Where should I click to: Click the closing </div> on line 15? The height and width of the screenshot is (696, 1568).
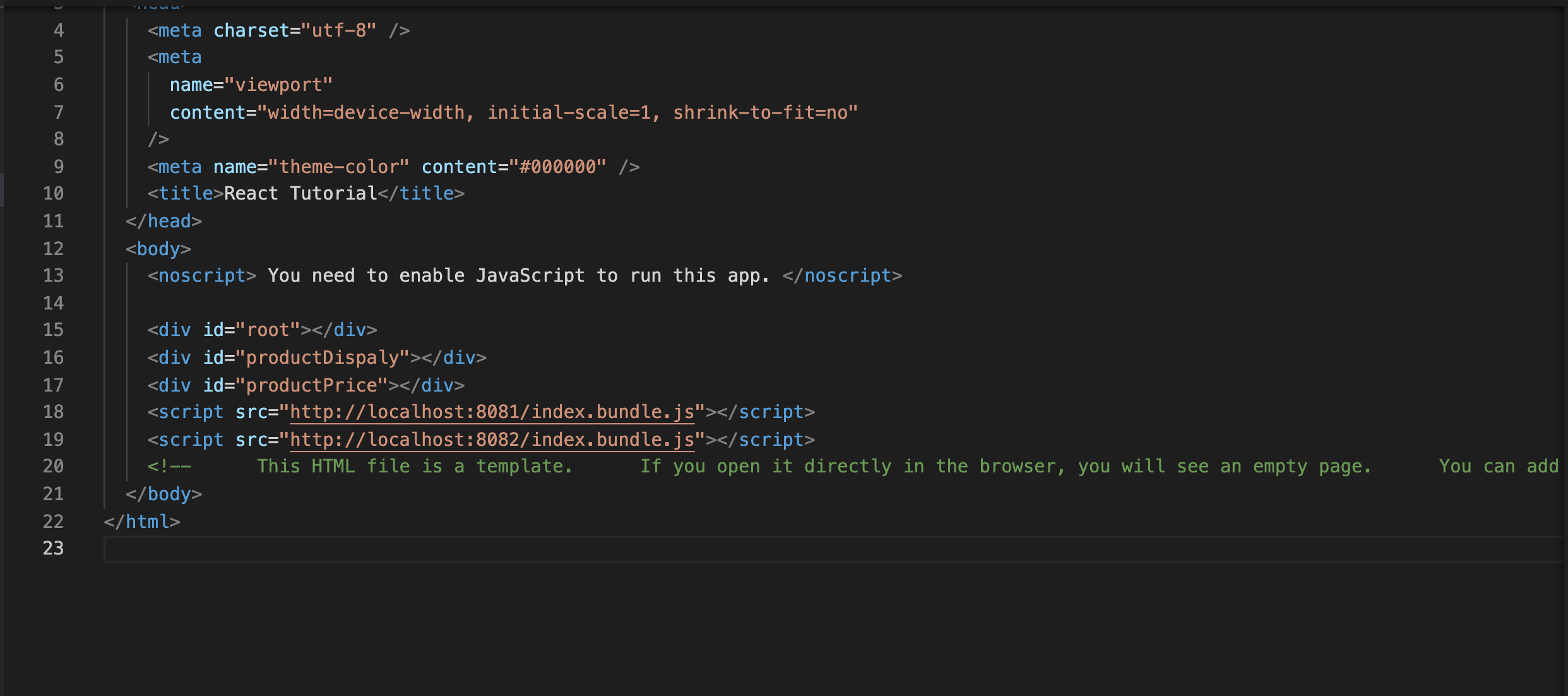pos(344,330)
